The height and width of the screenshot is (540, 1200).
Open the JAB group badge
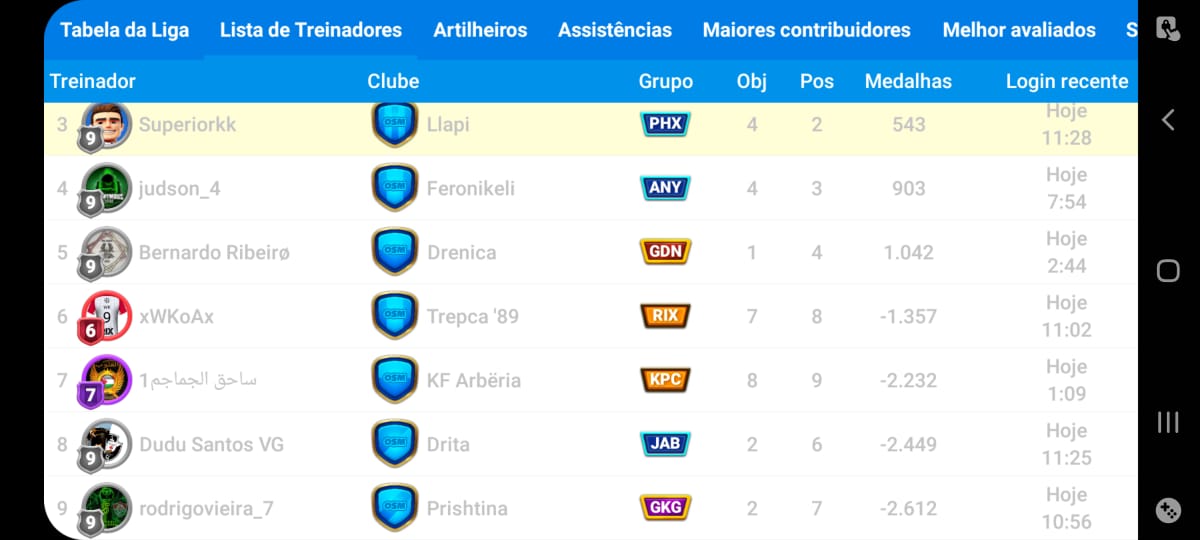coord(665,444)
